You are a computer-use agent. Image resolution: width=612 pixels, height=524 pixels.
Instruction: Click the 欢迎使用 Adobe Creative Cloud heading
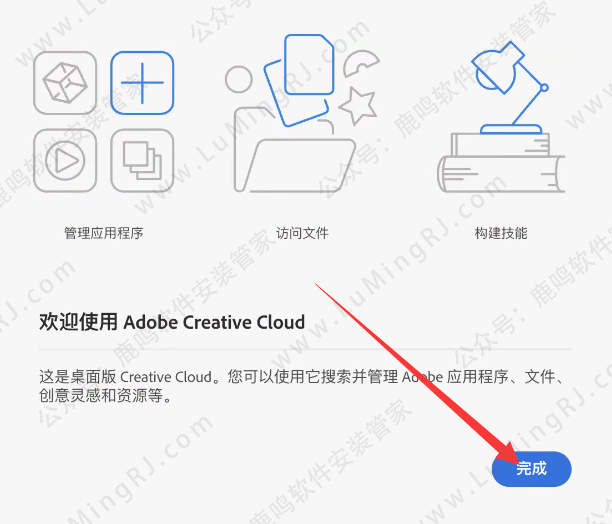[172, 322]
